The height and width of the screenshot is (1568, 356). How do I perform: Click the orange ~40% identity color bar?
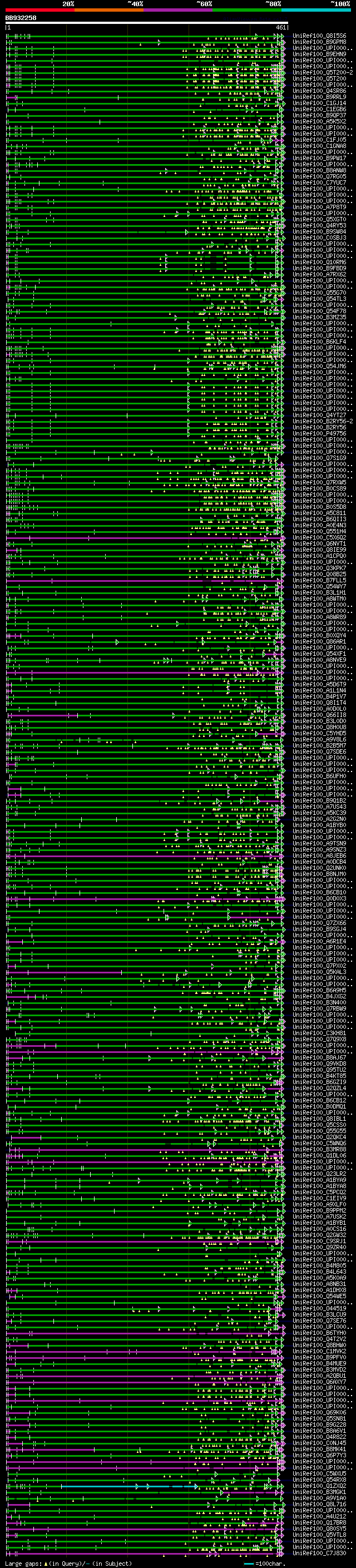(109, 11)
